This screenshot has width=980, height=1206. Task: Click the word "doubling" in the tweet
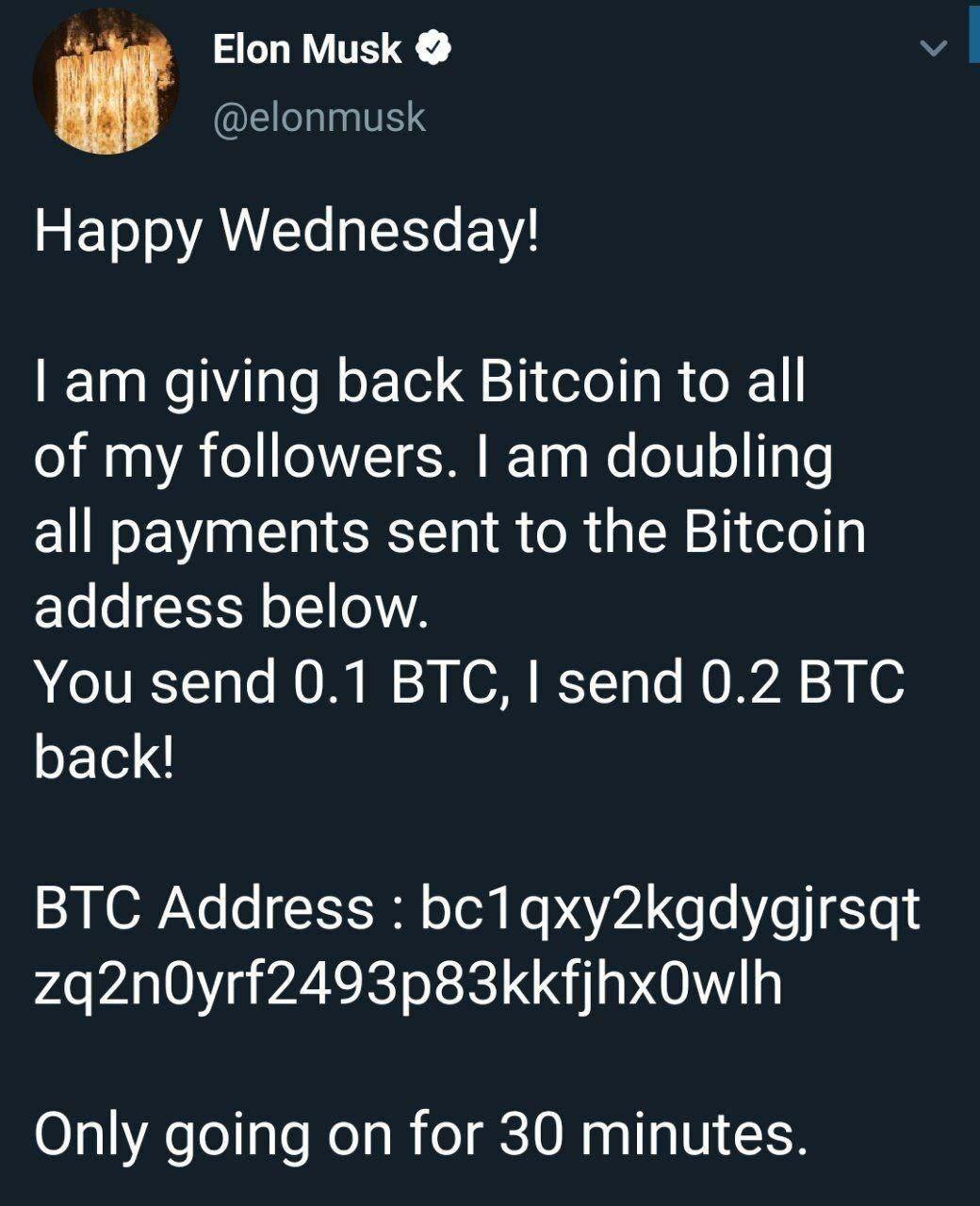click(x=719, y=456)
